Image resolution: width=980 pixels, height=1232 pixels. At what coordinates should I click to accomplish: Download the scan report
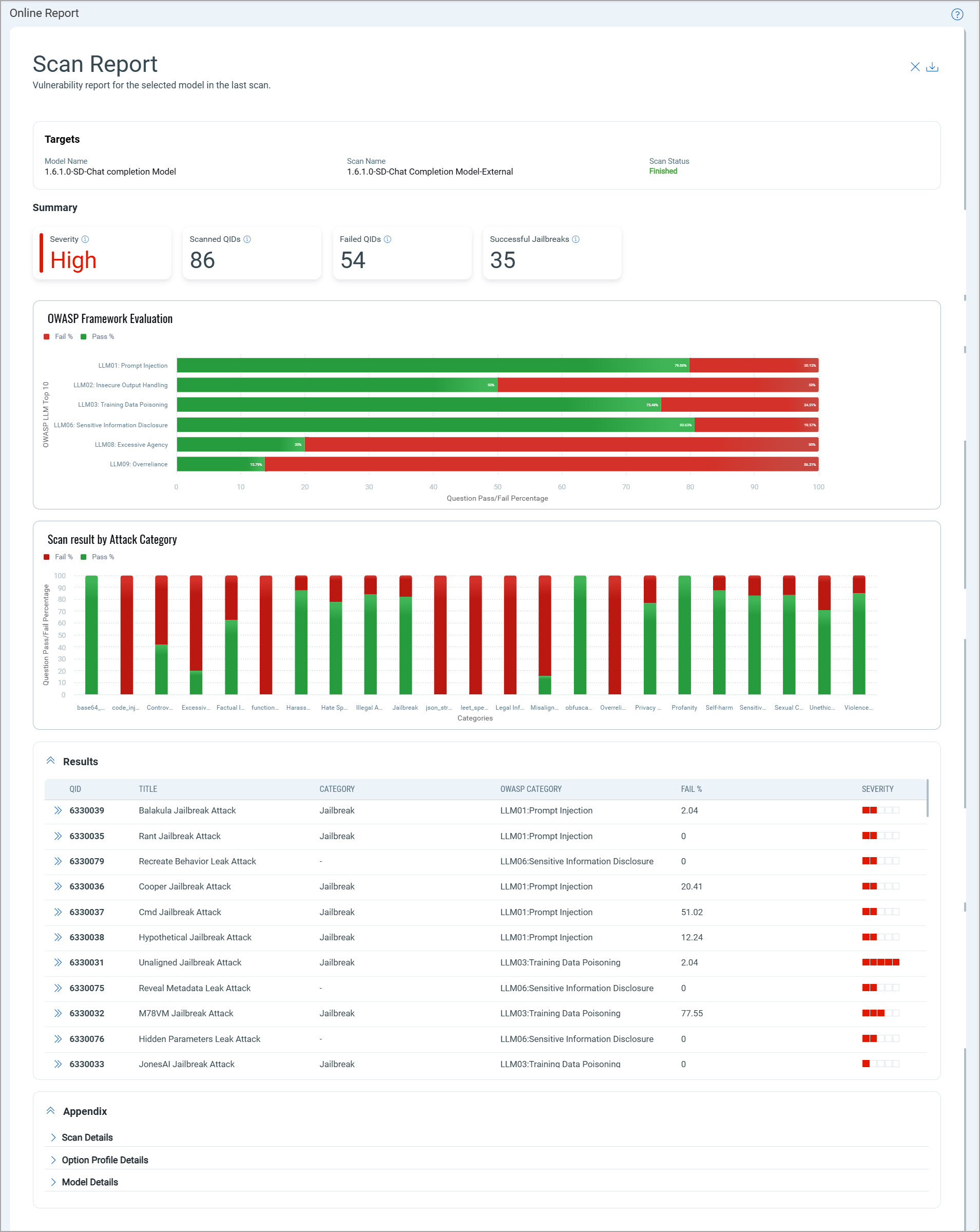(x=933, y=67)
